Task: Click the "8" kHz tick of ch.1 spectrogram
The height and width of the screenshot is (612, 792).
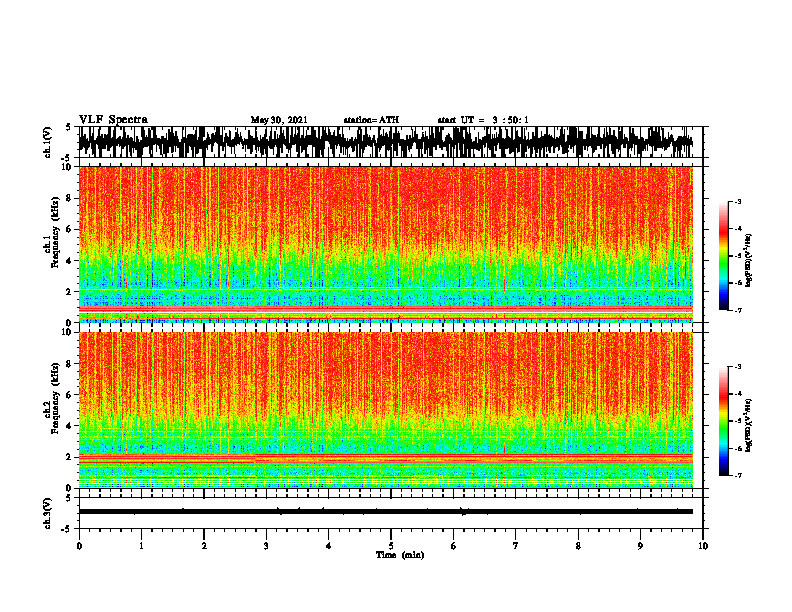Action: click(x=70, y=198)
